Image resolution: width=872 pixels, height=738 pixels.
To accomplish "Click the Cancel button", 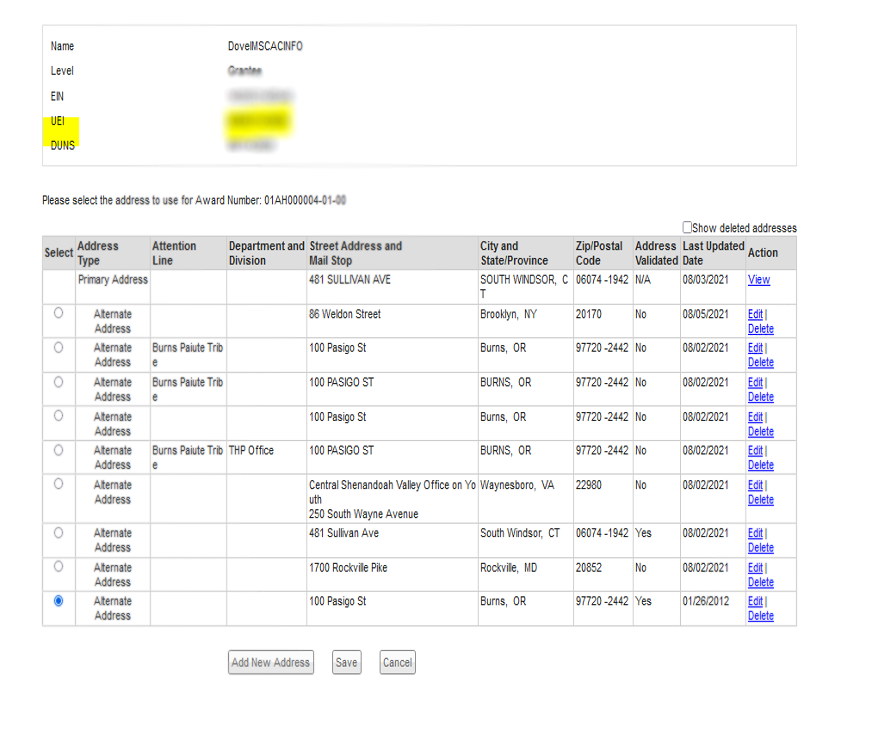I will pos(397,662).
